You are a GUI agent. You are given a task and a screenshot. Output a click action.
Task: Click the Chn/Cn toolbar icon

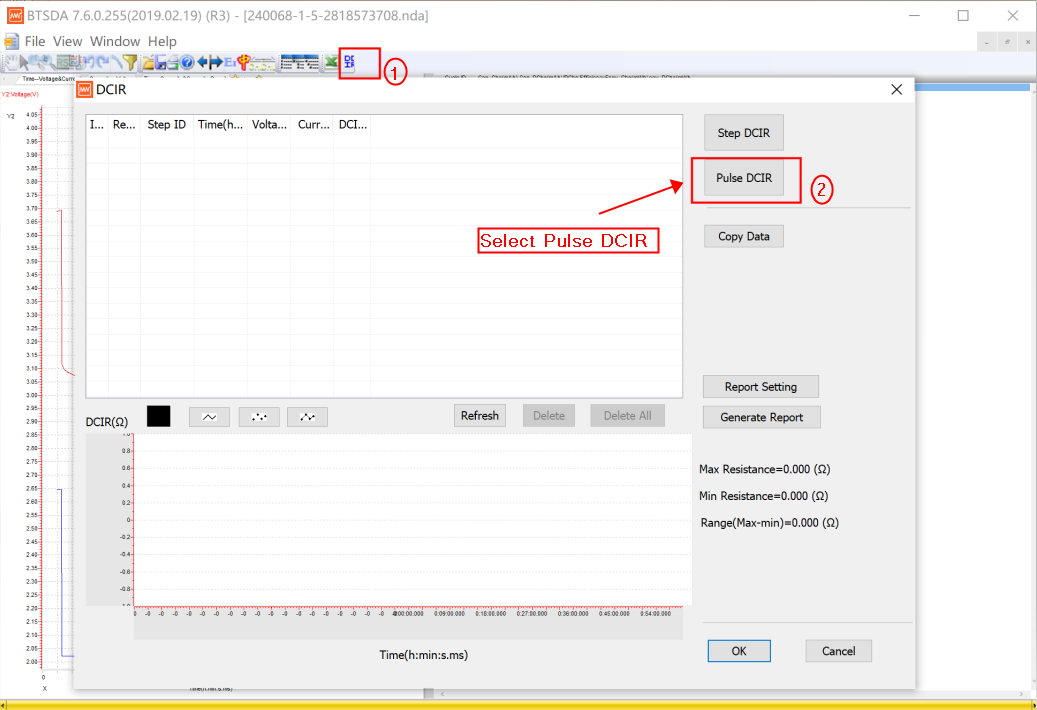point(263,63)
